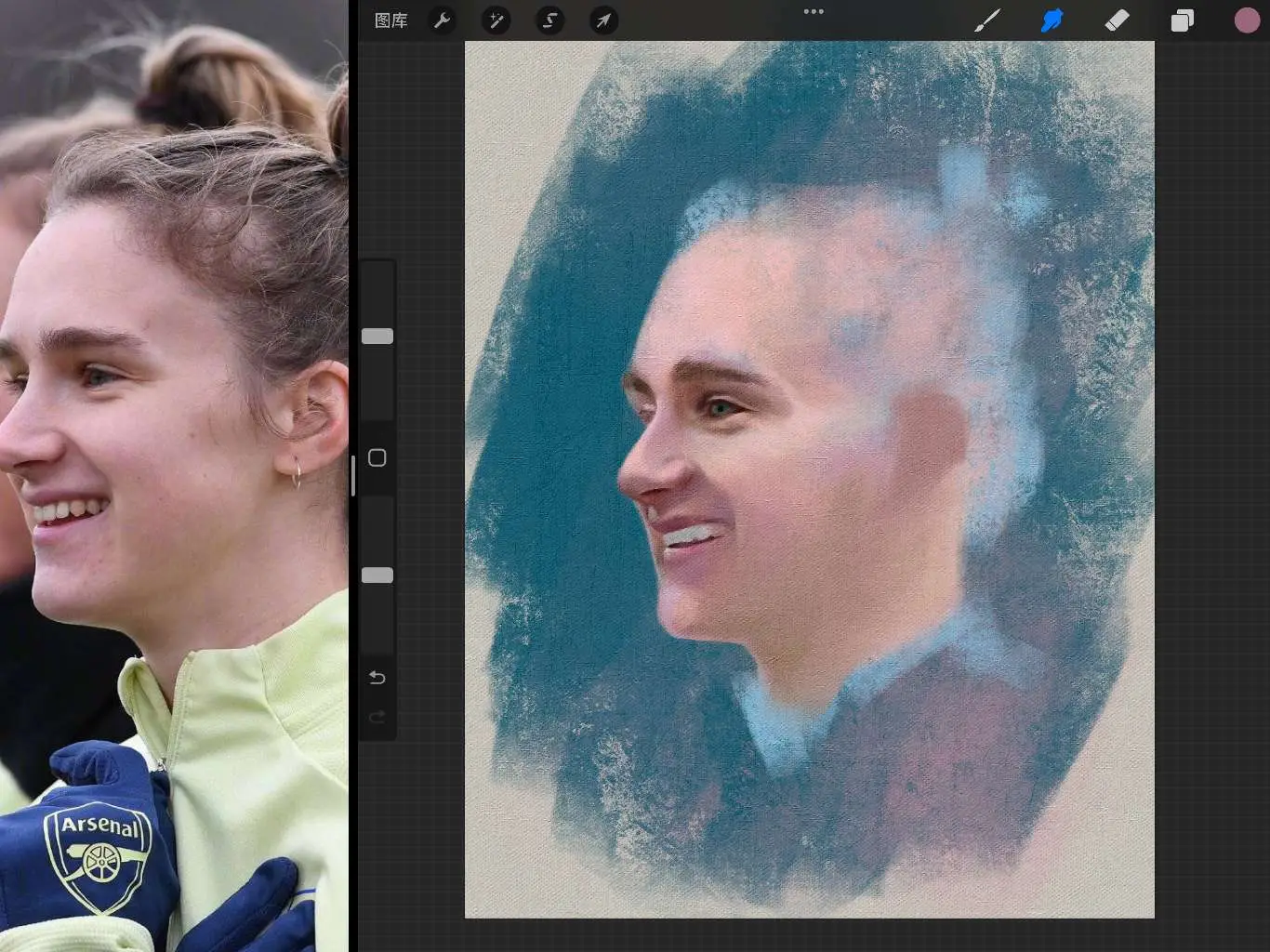Tap the square Modify button in sidebar

click(x=377, y=457)
